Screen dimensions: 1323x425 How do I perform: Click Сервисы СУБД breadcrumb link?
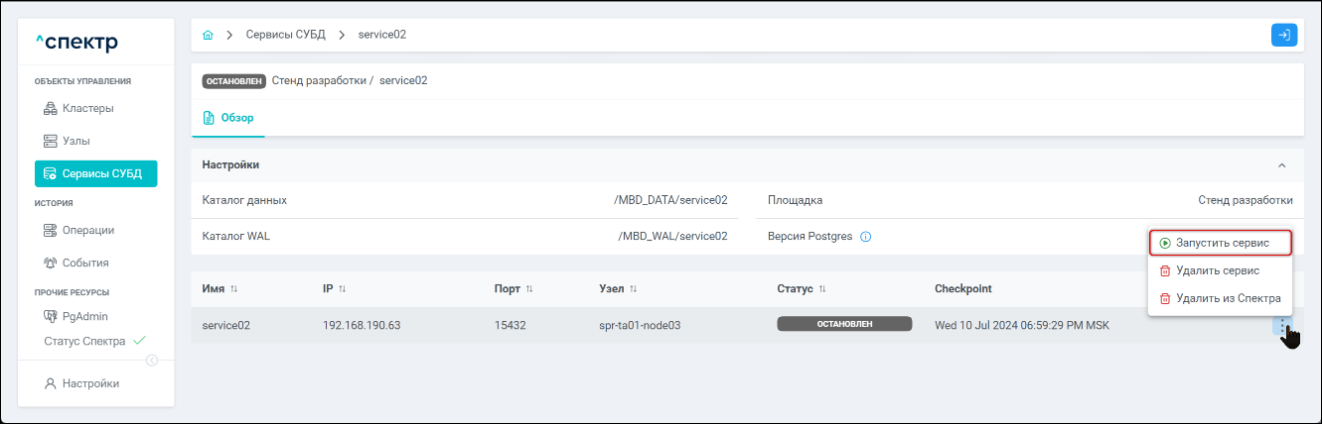(284, 35)
